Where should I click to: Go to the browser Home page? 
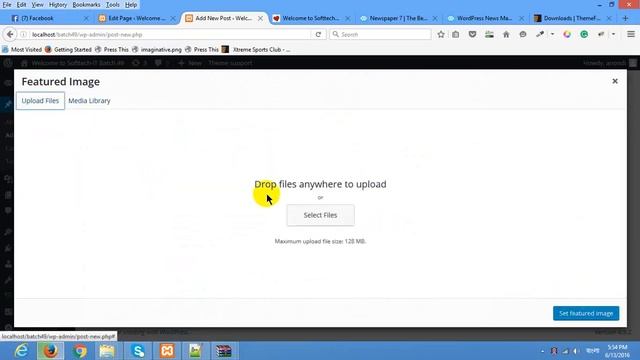coord(506,35)
